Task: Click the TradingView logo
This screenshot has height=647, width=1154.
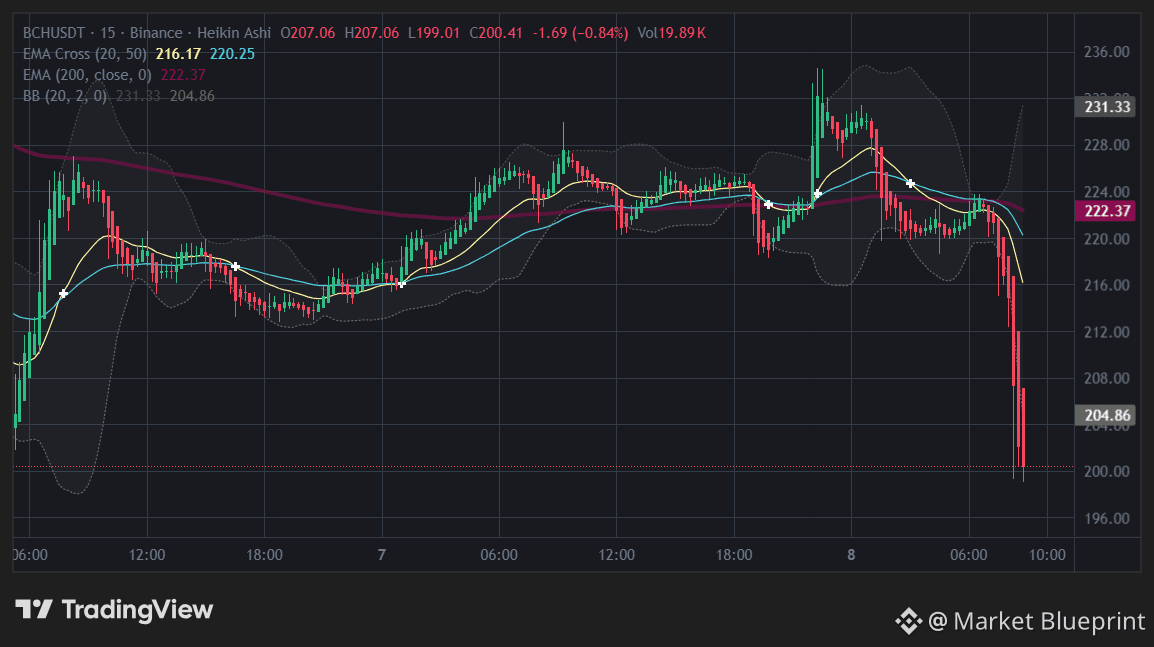Action: click(114, 609)
